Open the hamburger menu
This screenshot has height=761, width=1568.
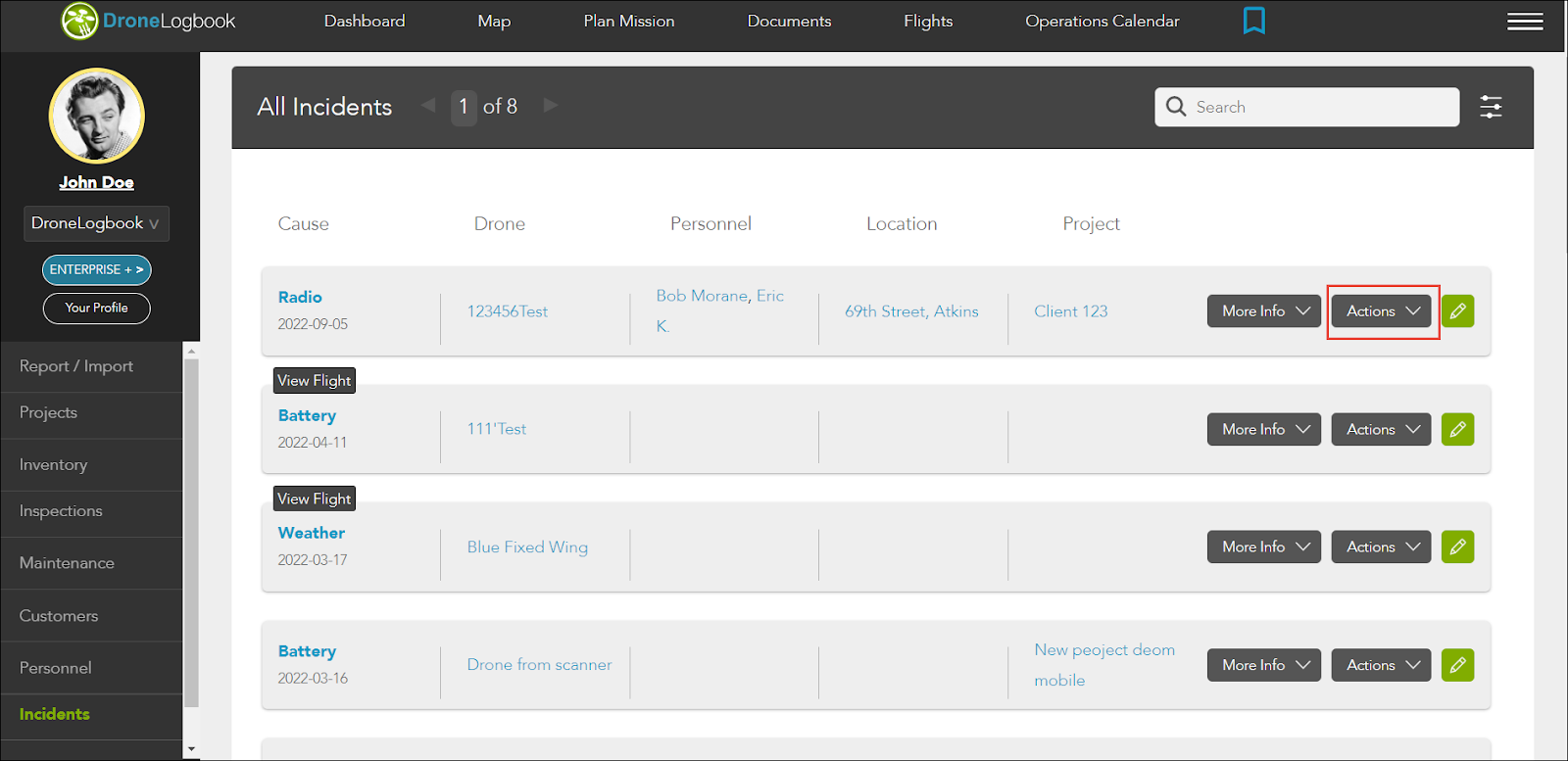point(1525,22)
